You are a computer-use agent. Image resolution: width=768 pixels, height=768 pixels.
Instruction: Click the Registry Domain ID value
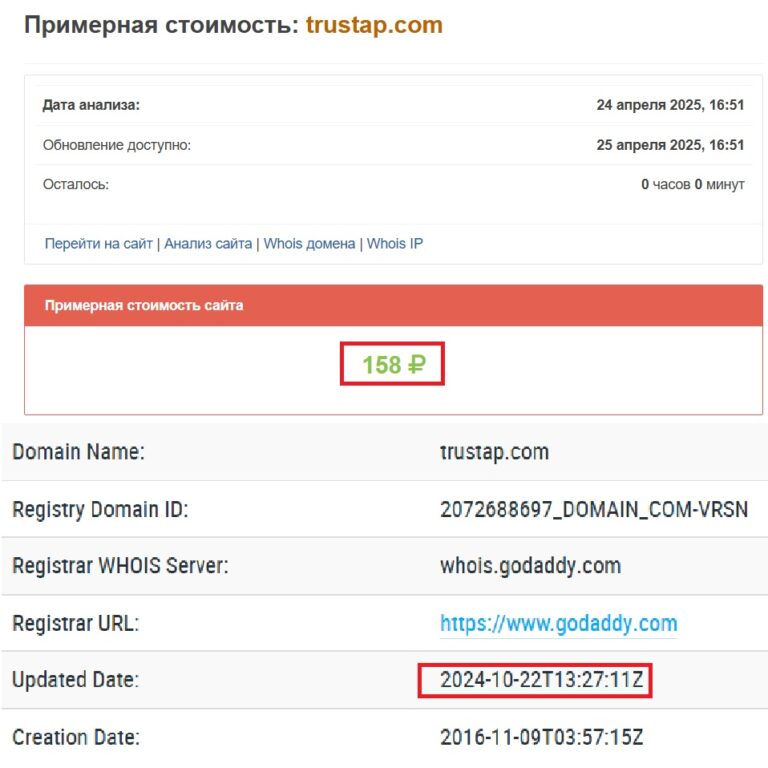[593, 509]
